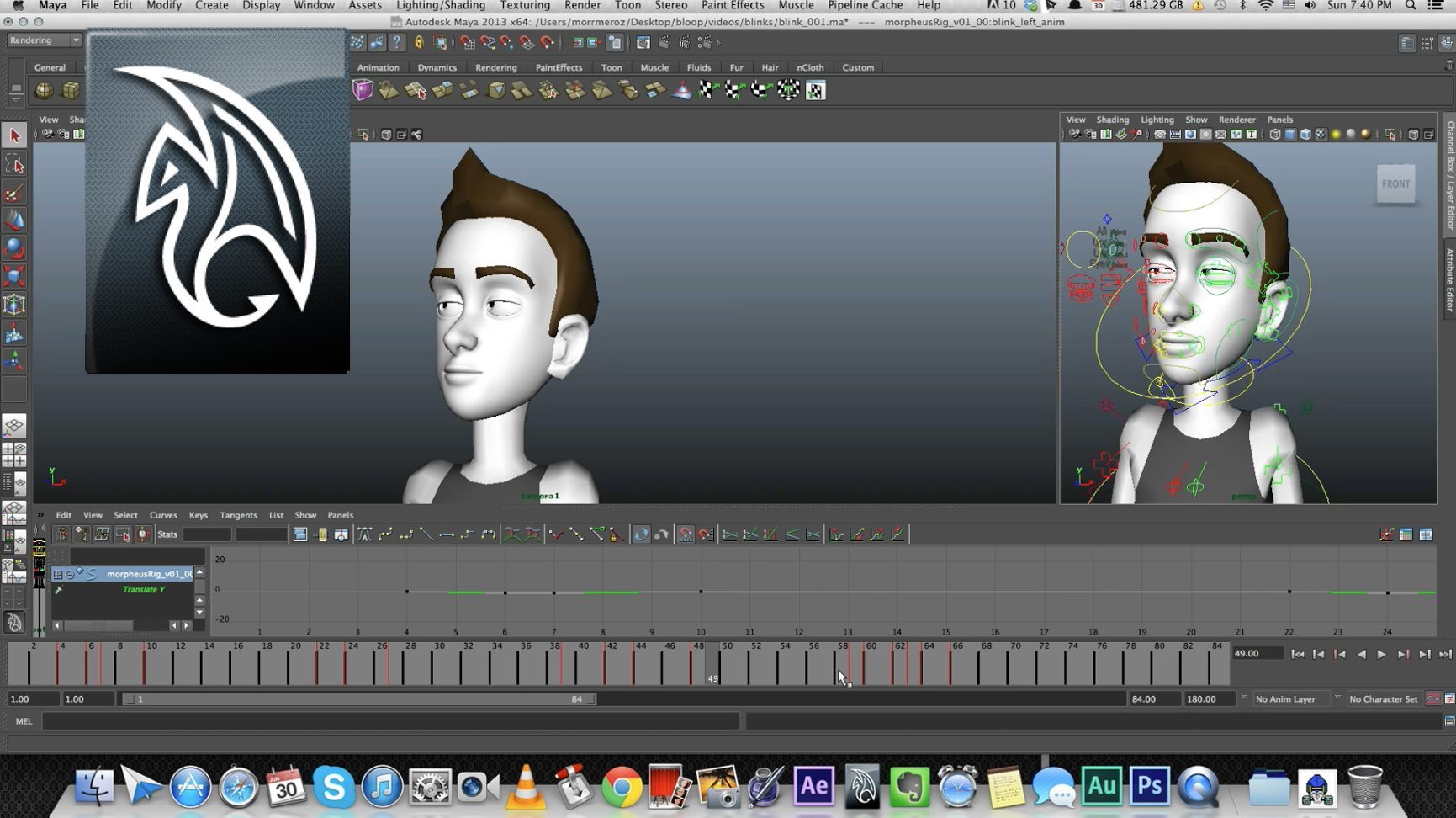Toggle textured display in right viewport

(x=1321, y=135)
